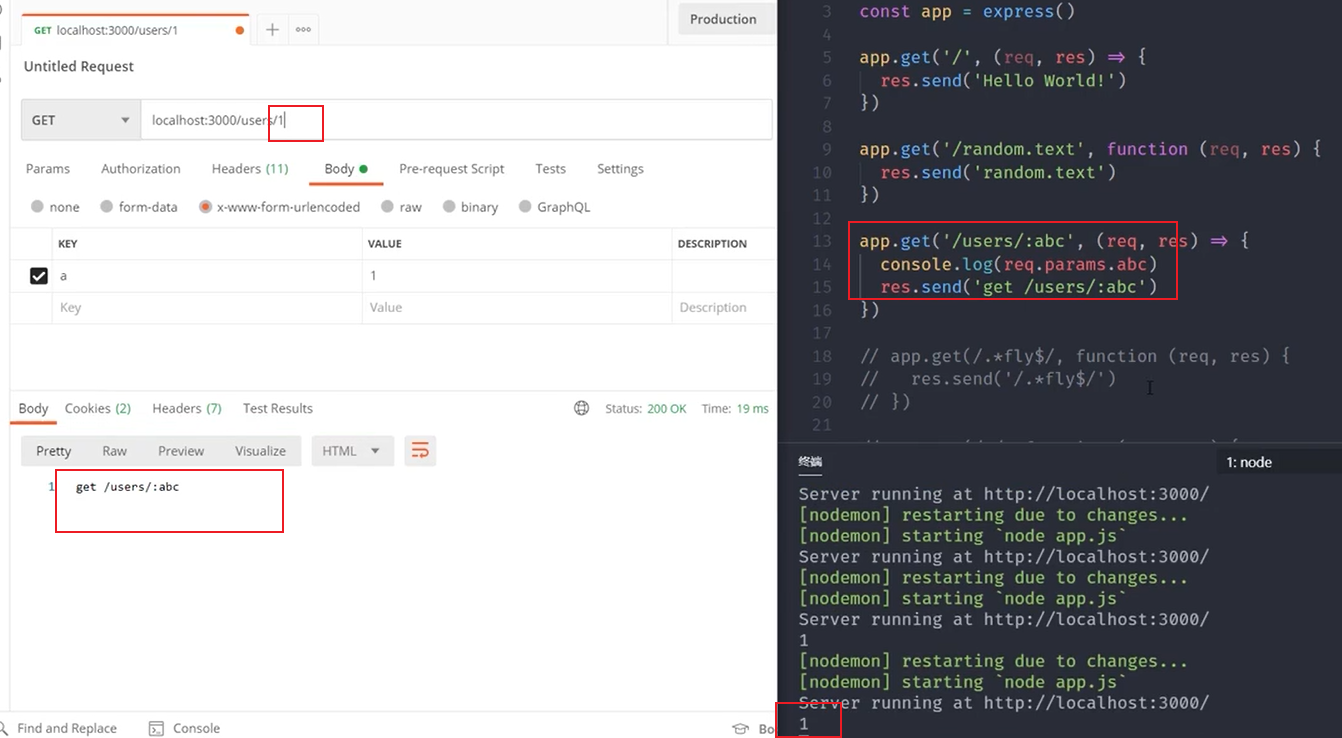This screenshot has height=738, width=1342.
Task: Click commented line 18 app.get(/.*fly$/
Action: 1075,356
